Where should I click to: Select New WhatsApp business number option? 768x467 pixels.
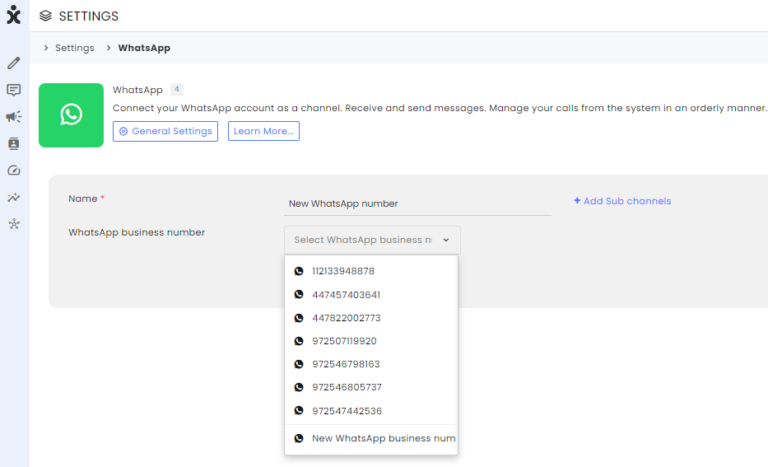tap(371, 438)
